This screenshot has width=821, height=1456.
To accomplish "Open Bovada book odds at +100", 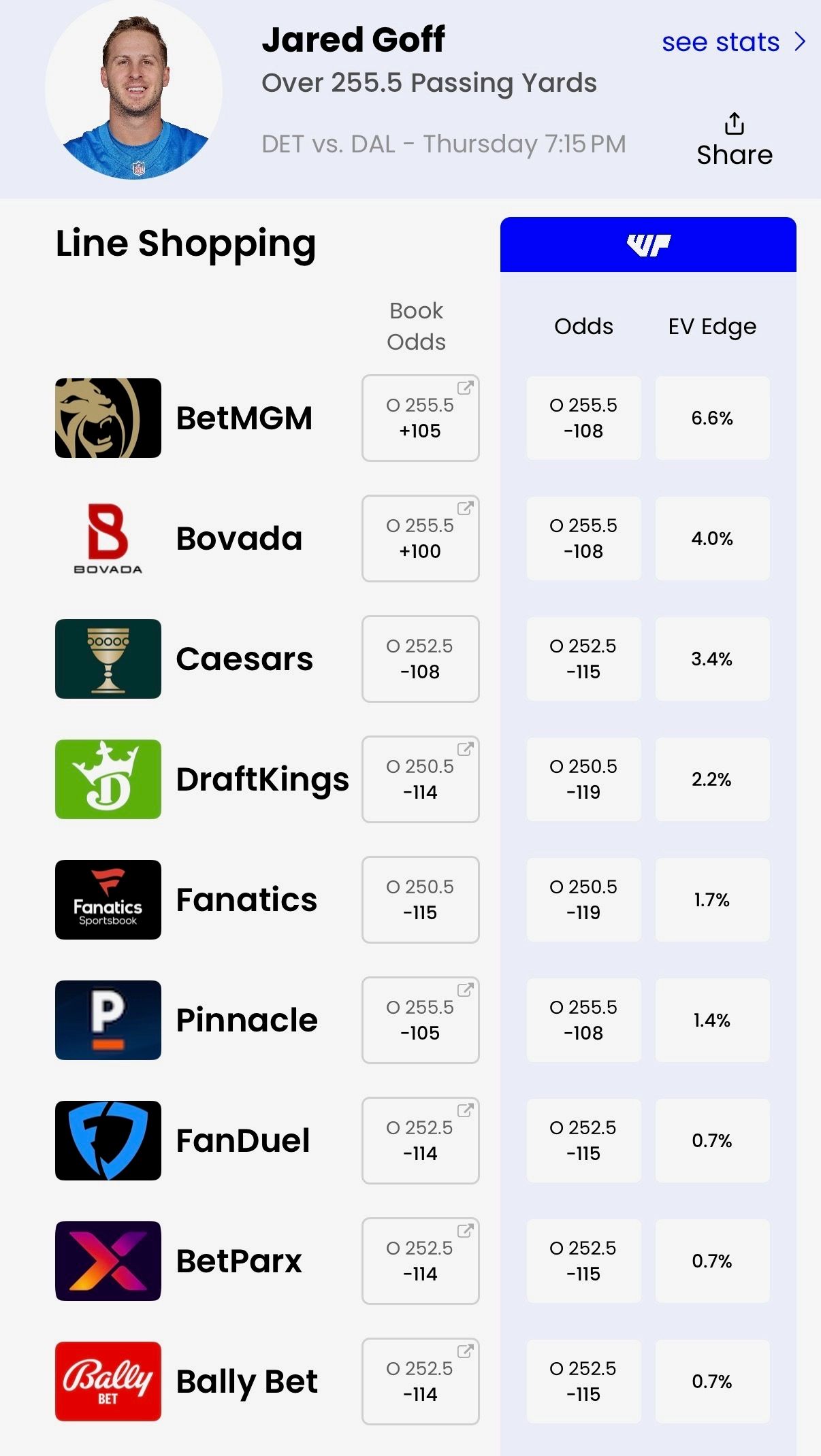I will pos(421,538).
